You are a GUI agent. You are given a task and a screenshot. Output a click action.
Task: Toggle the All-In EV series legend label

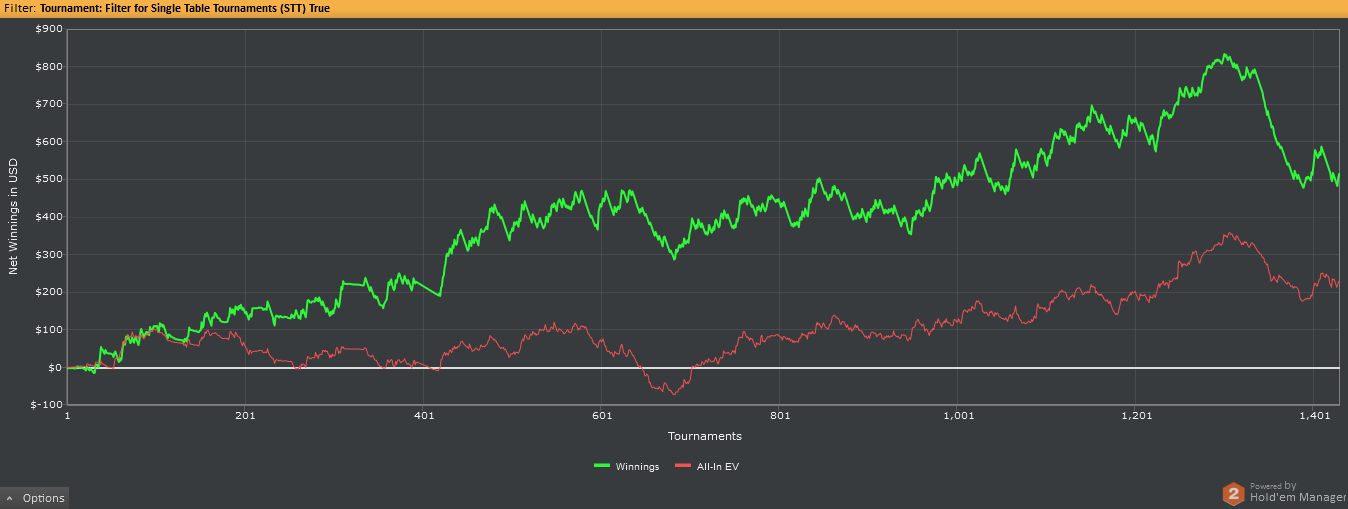coord(718,466)
